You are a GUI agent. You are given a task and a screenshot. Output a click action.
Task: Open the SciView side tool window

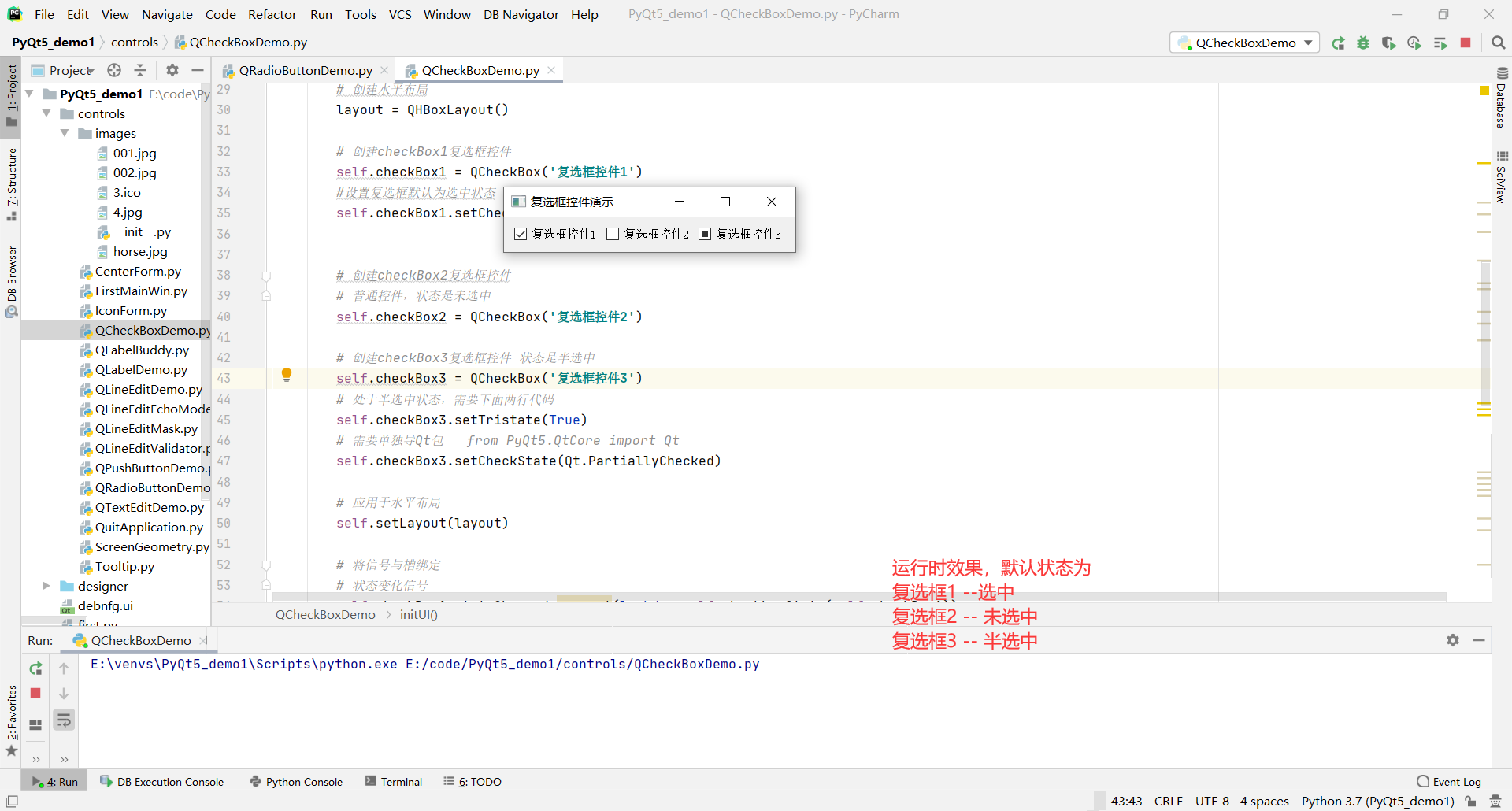pyautogui.click(x=1501, y=177)
